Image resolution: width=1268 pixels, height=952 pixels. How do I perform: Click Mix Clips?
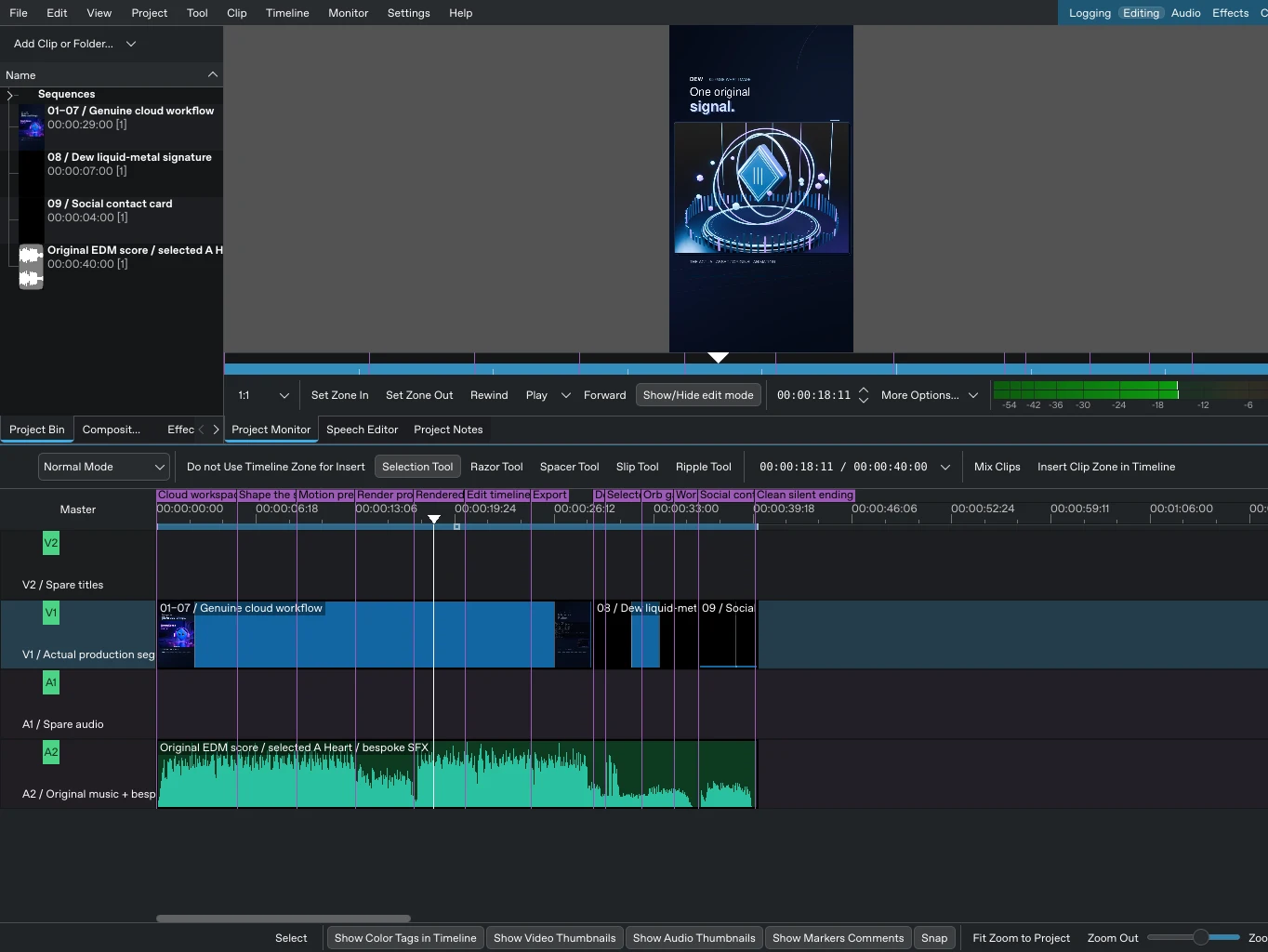[997, 467]
